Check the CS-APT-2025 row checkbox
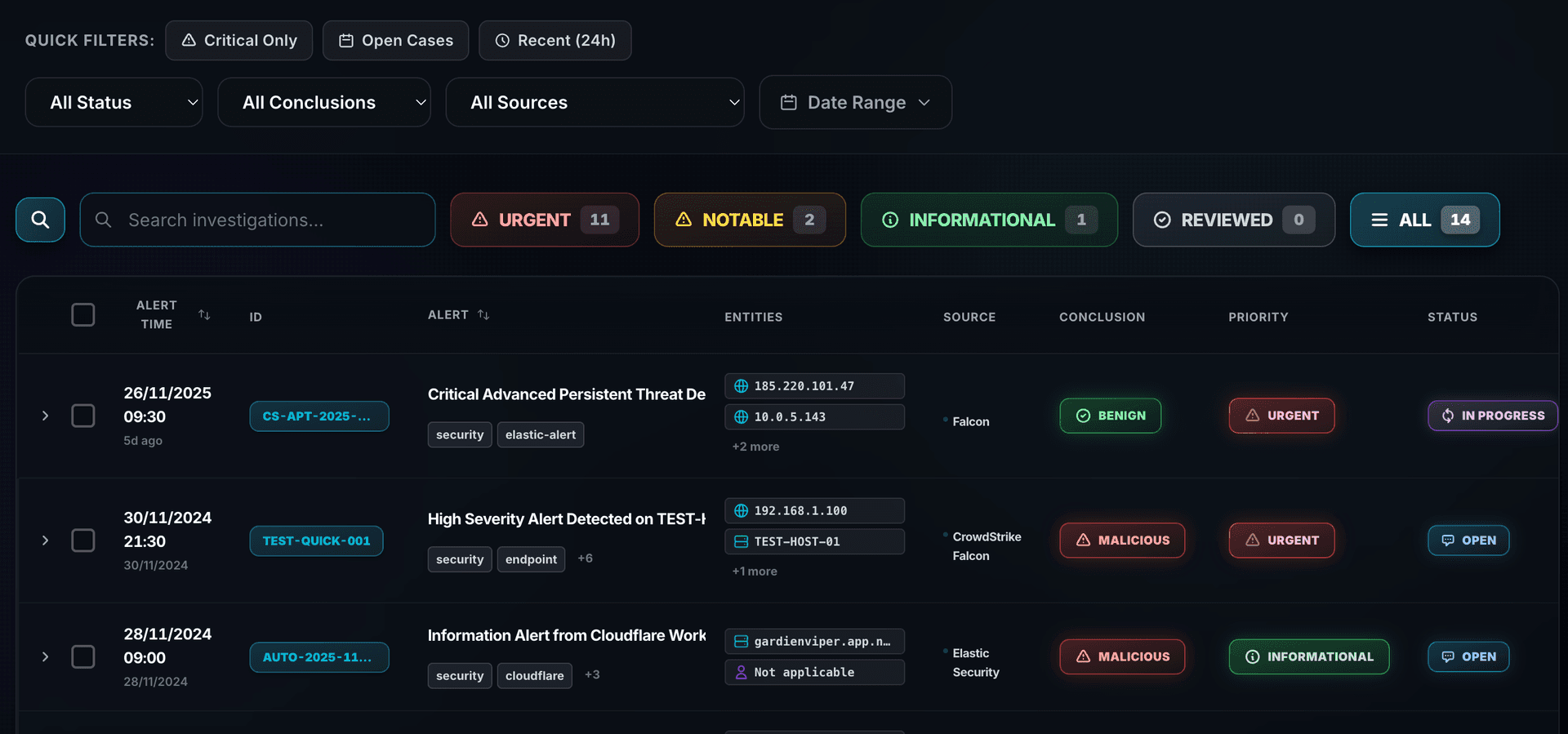This screenshot has width=1568, height=734. pos(83,416)
